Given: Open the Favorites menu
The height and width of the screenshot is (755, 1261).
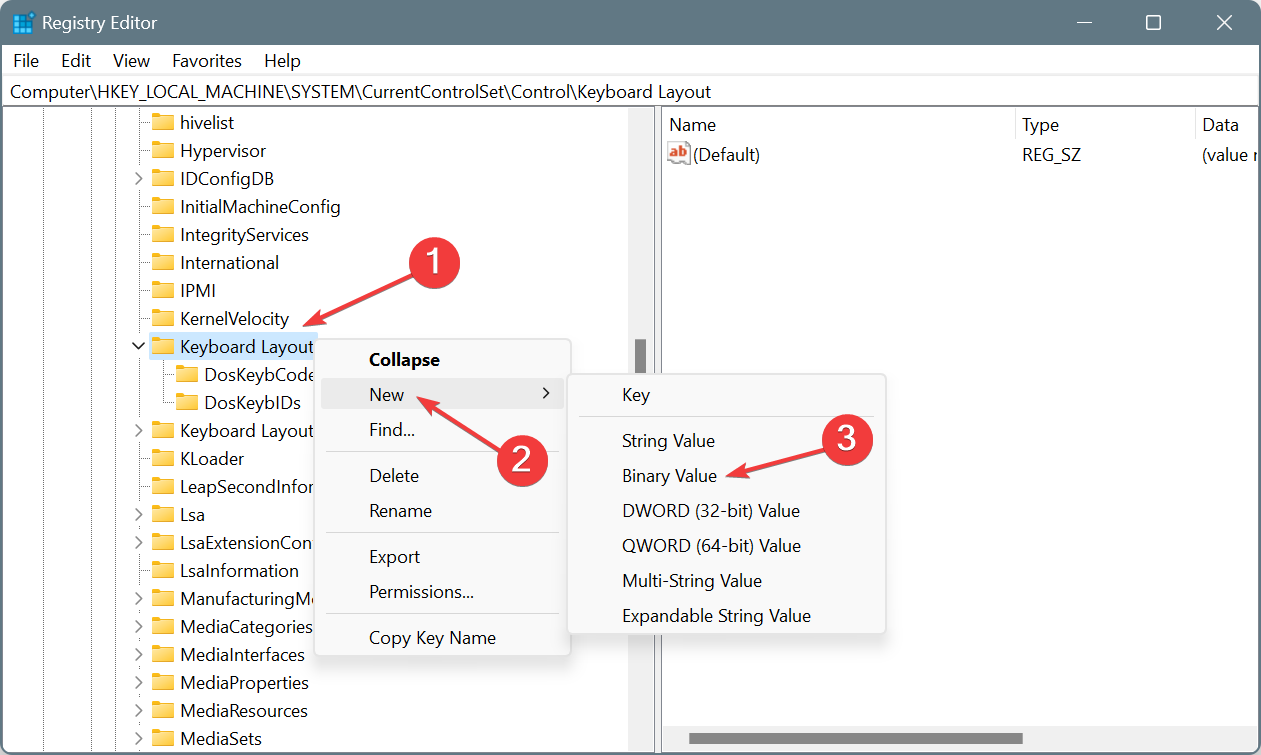Looking at the screenshot, I should click(207, 61).
